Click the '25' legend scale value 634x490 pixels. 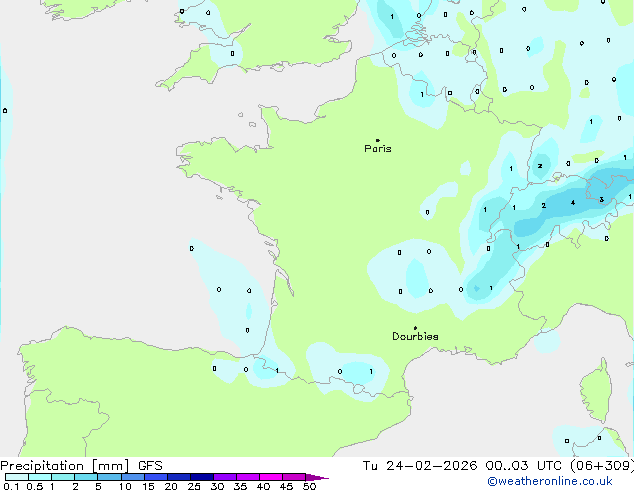[x=194, y=486]
